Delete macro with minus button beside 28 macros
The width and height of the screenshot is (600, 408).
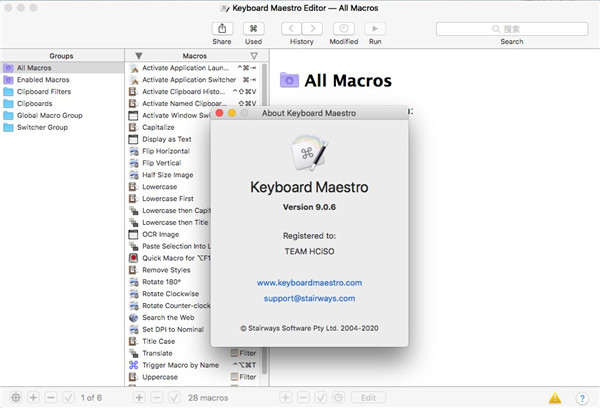tap(157, 398)
